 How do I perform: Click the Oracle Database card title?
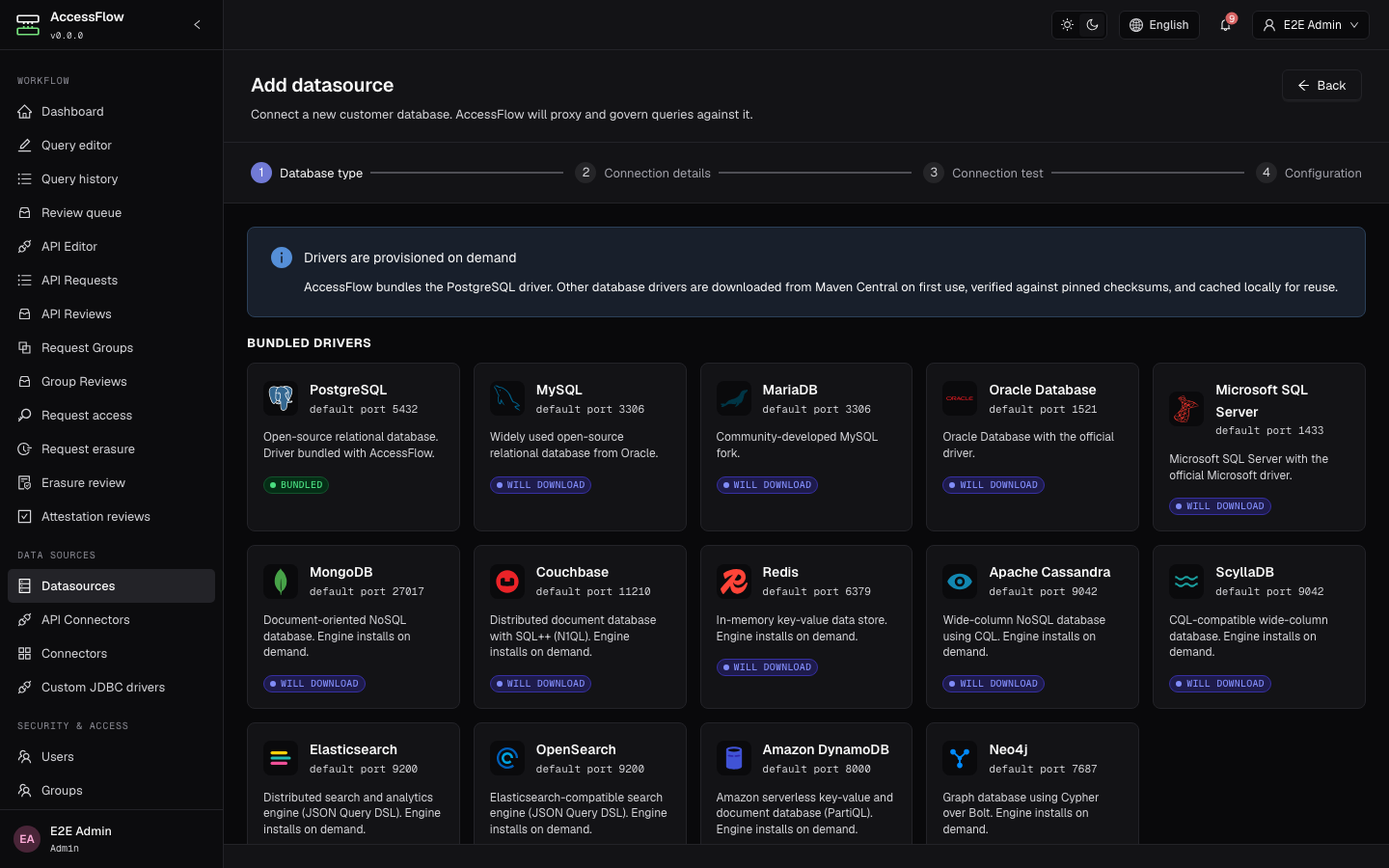tap(1043, 390)
